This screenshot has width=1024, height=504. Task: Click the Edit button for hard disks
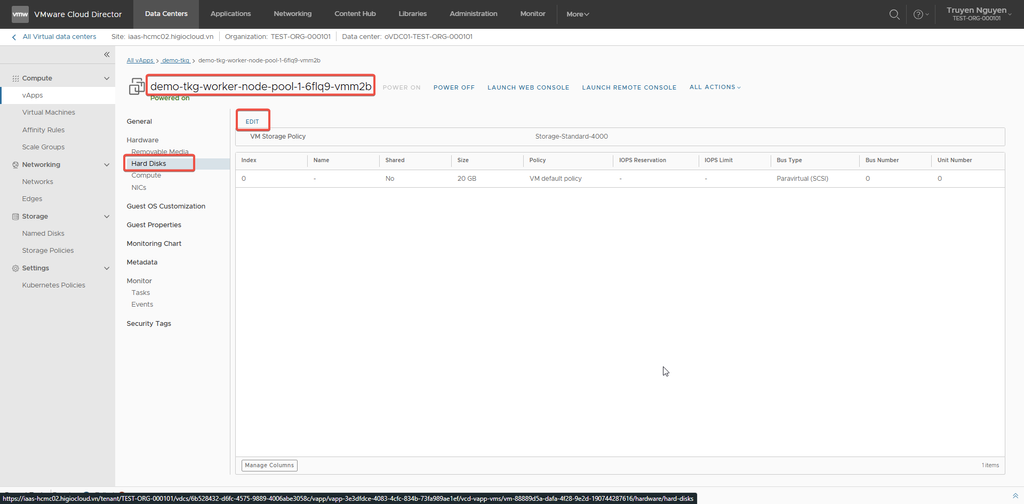click(252, 121)
